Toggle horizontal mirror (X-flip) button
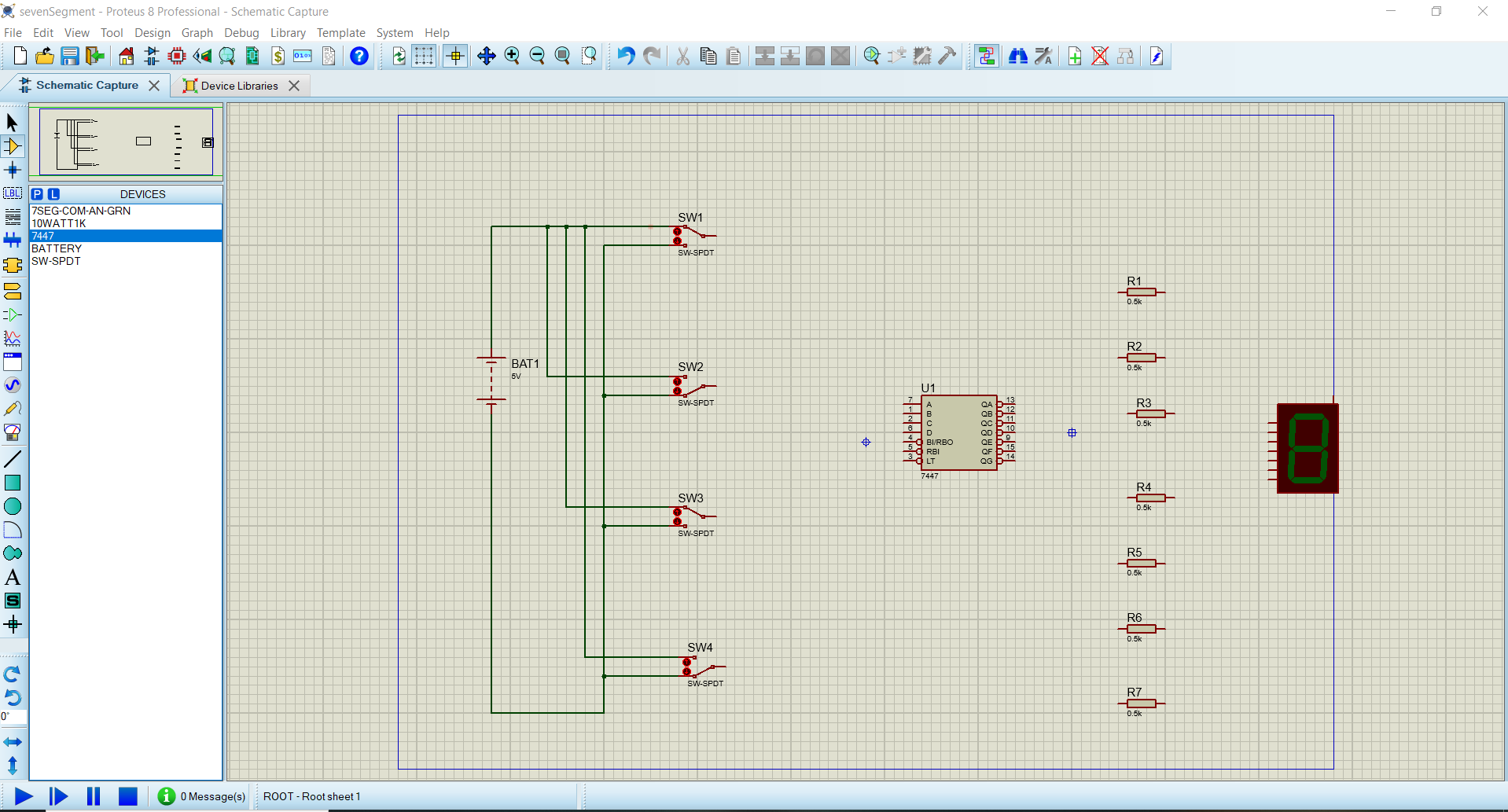 tap(13, 742)
